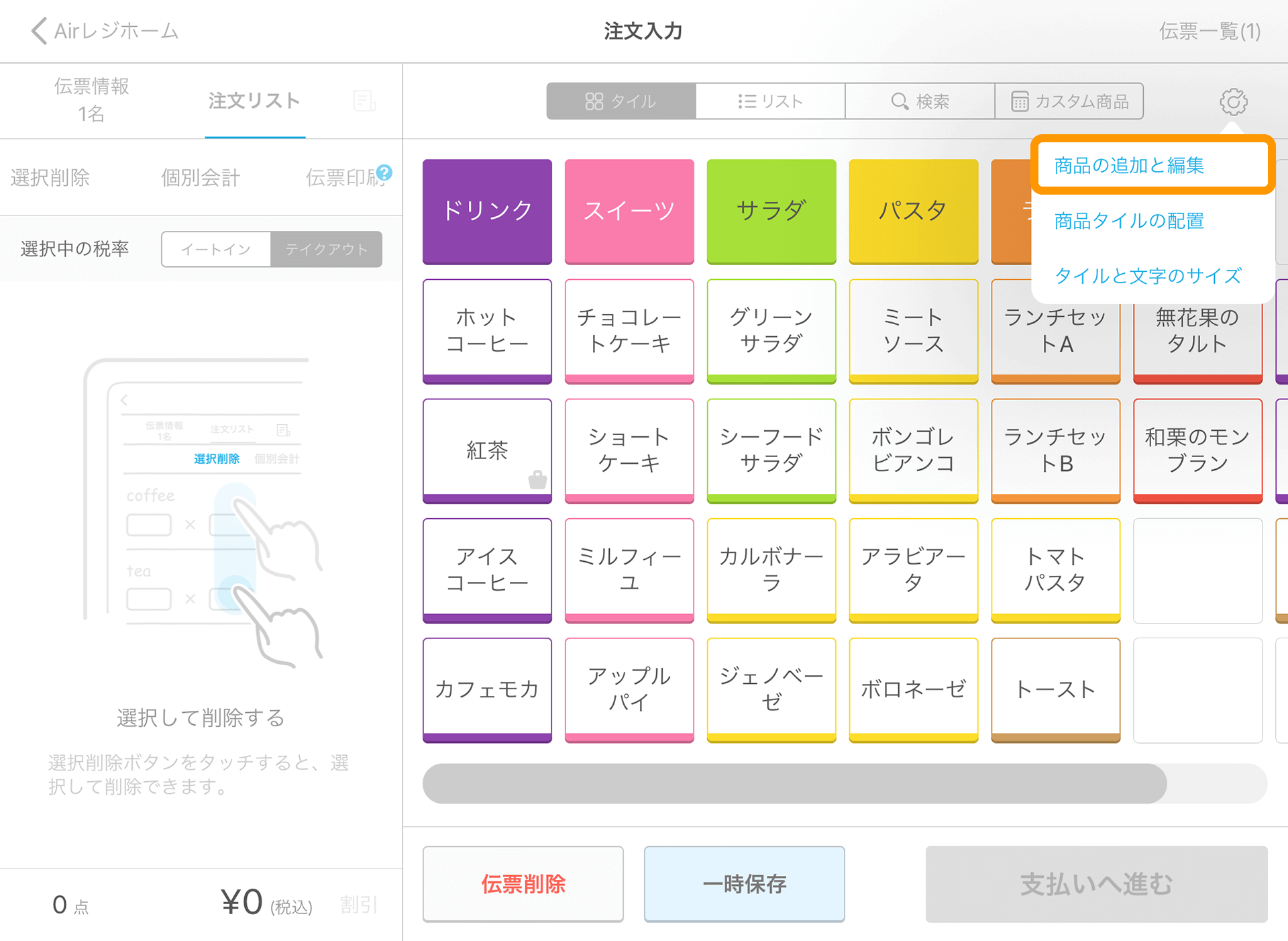Add ジェノベーゼ to the order
The width and height of the screenshot is (1288, 941).
(771, 689)
